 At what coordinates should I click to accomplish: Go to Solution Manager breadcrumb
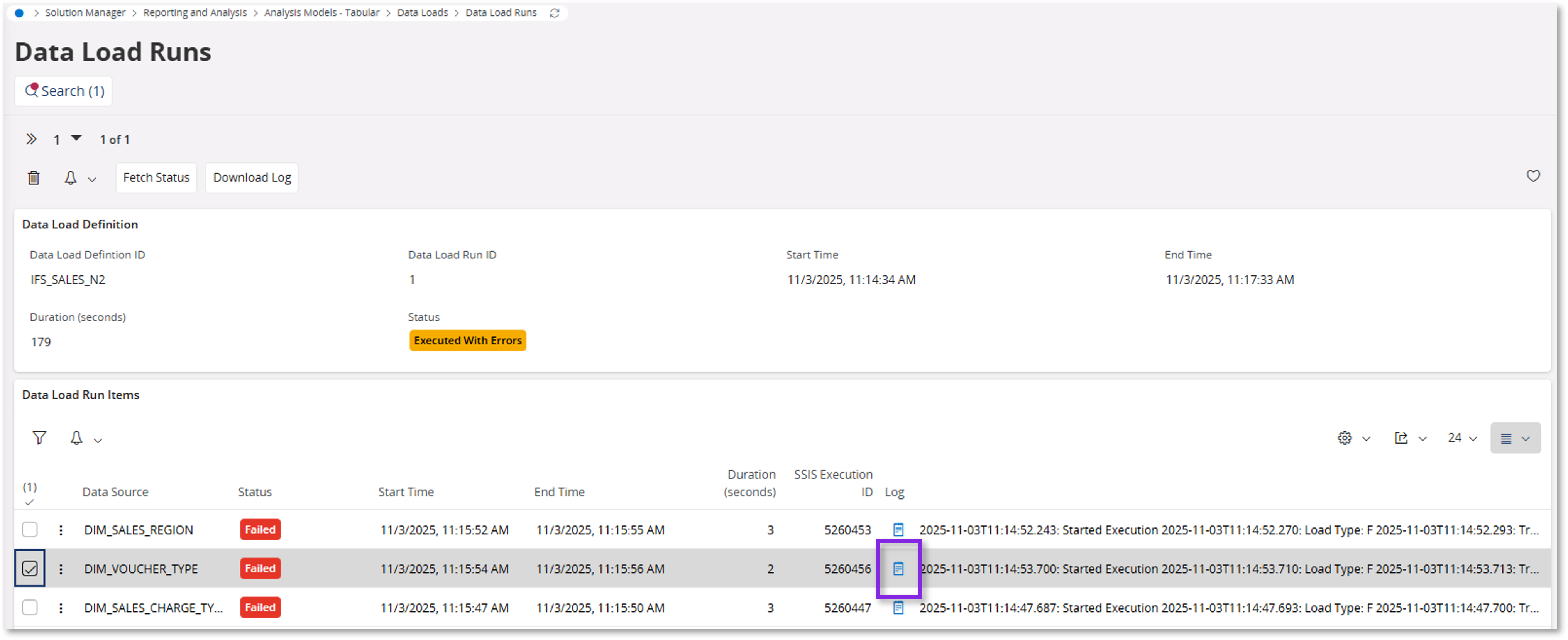tap(85, 13)
